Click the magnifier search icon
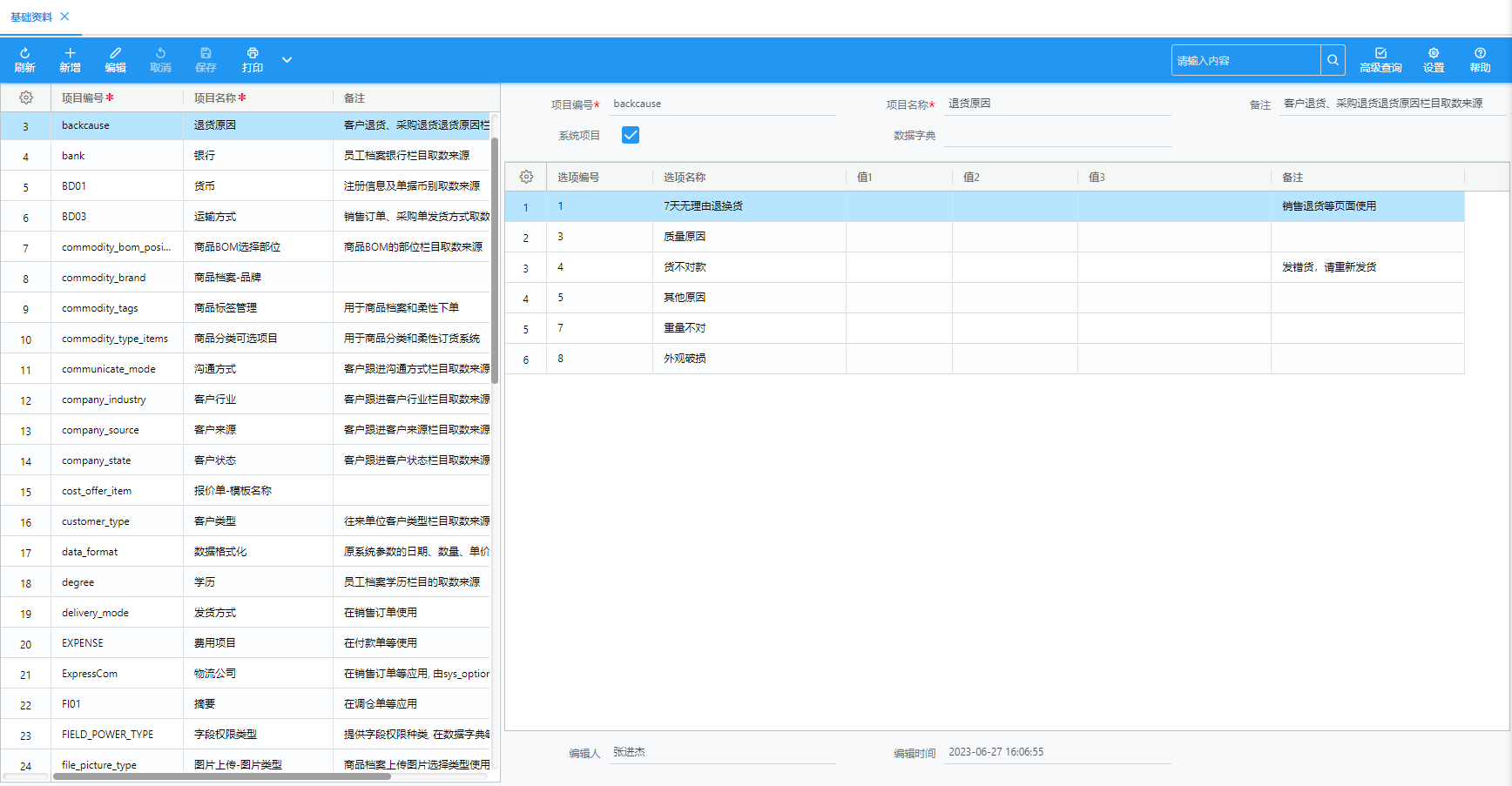1512x786 pixels. coord(1333,59)
